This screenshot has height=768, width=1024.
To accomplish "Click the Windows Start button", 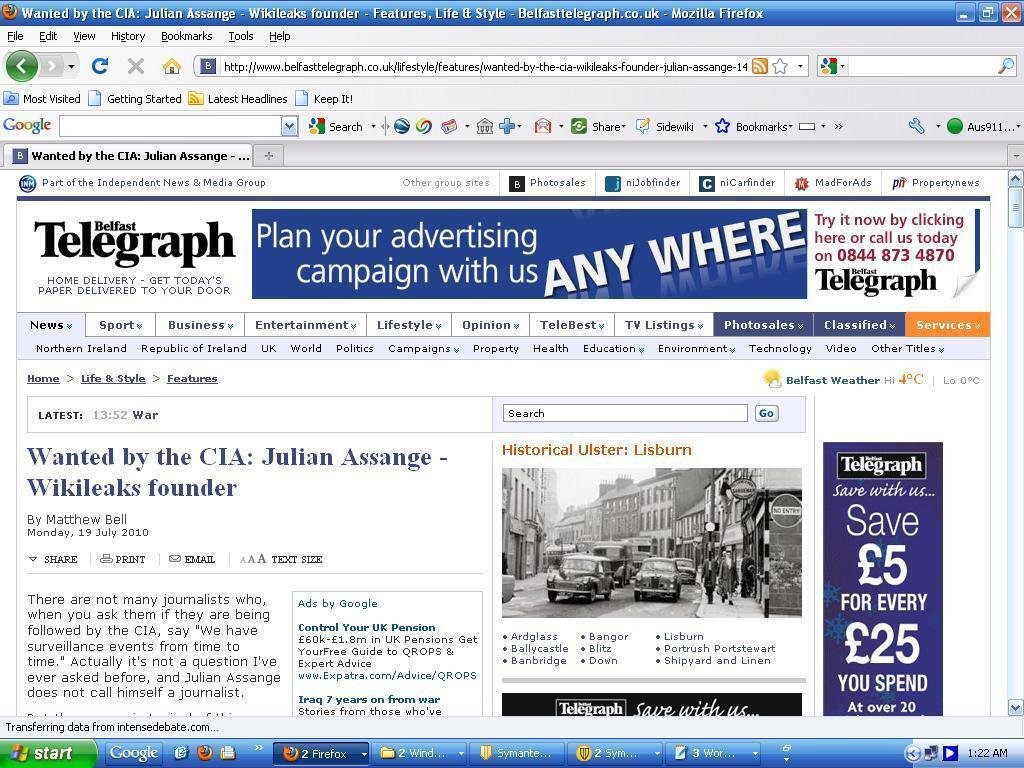I will point(48,753).
